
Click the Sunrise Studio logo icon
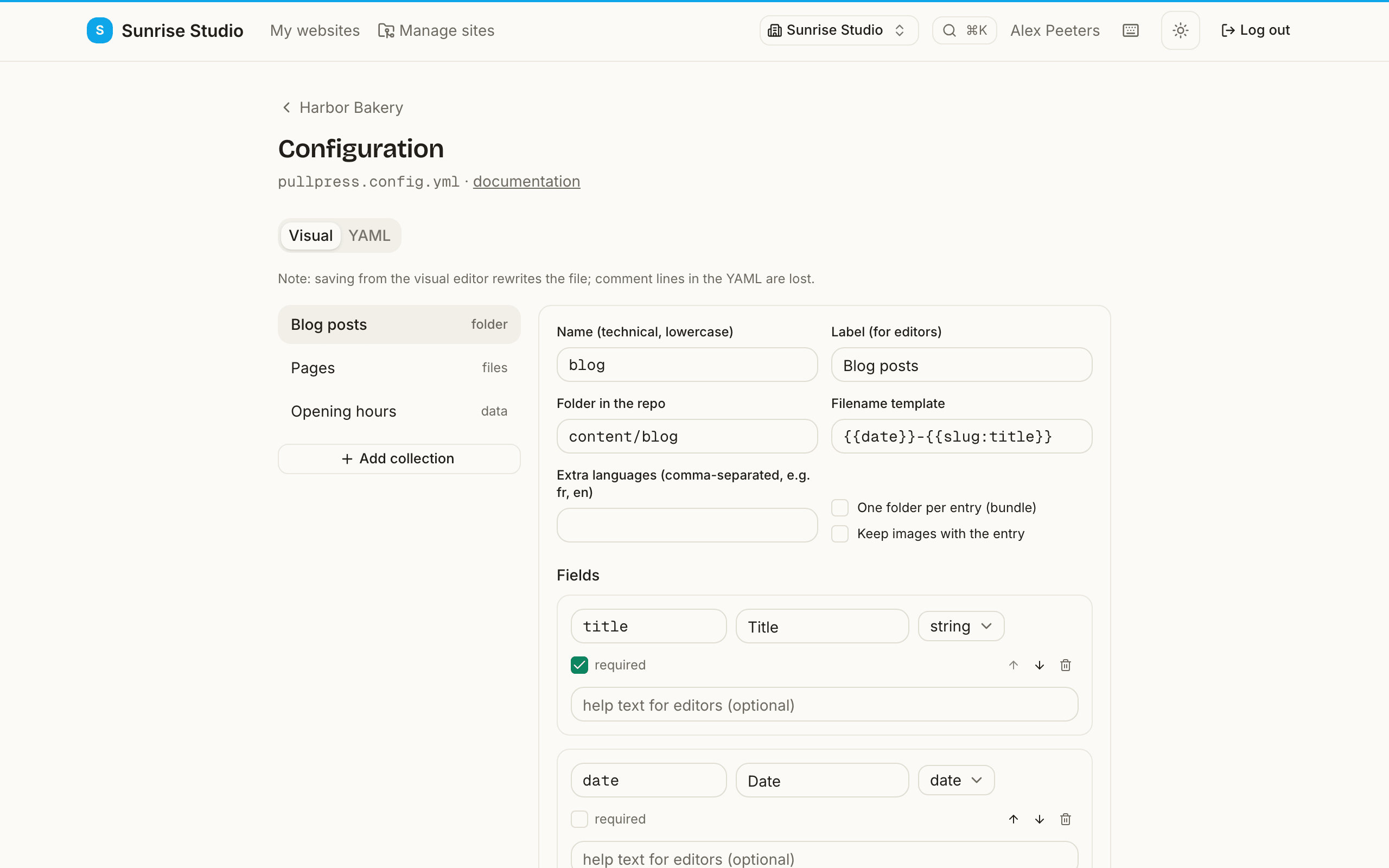[x=99, y=30]
